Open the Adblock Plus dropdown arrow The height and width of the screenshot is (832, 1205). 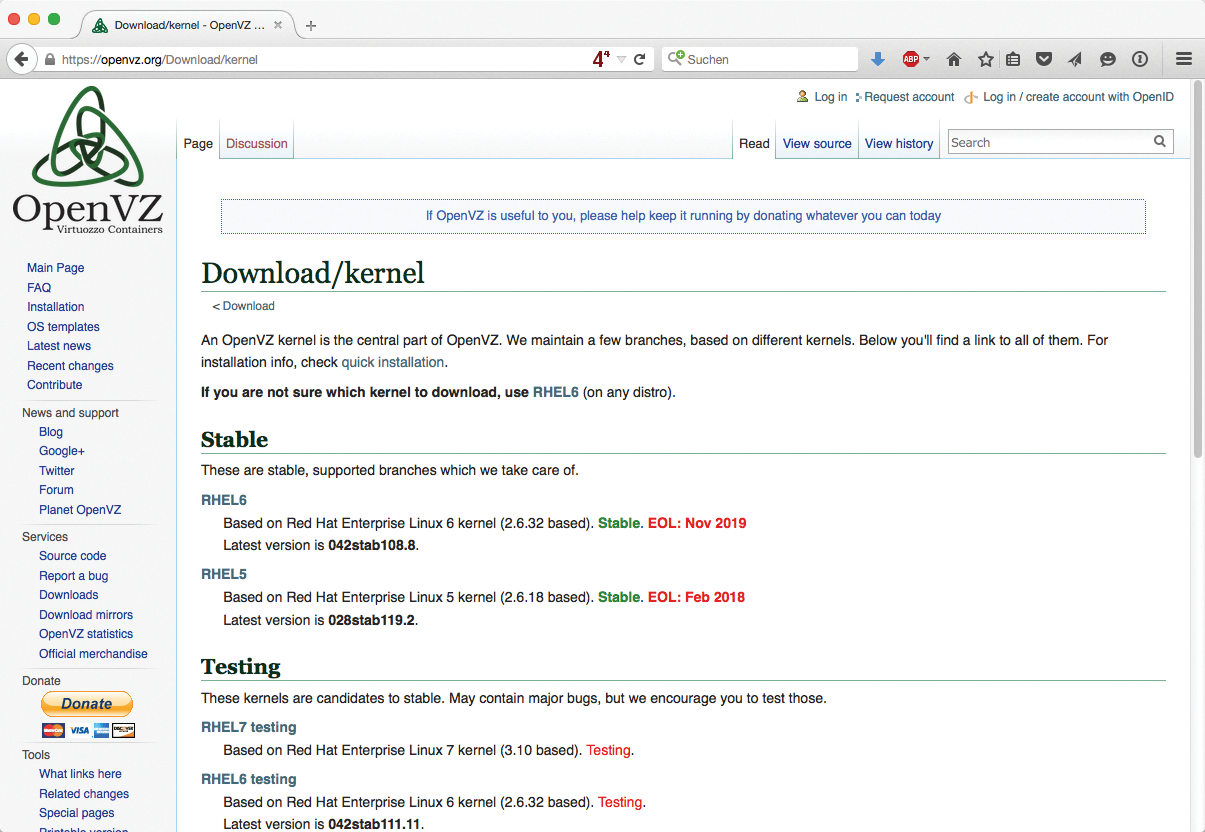[927, 59]
